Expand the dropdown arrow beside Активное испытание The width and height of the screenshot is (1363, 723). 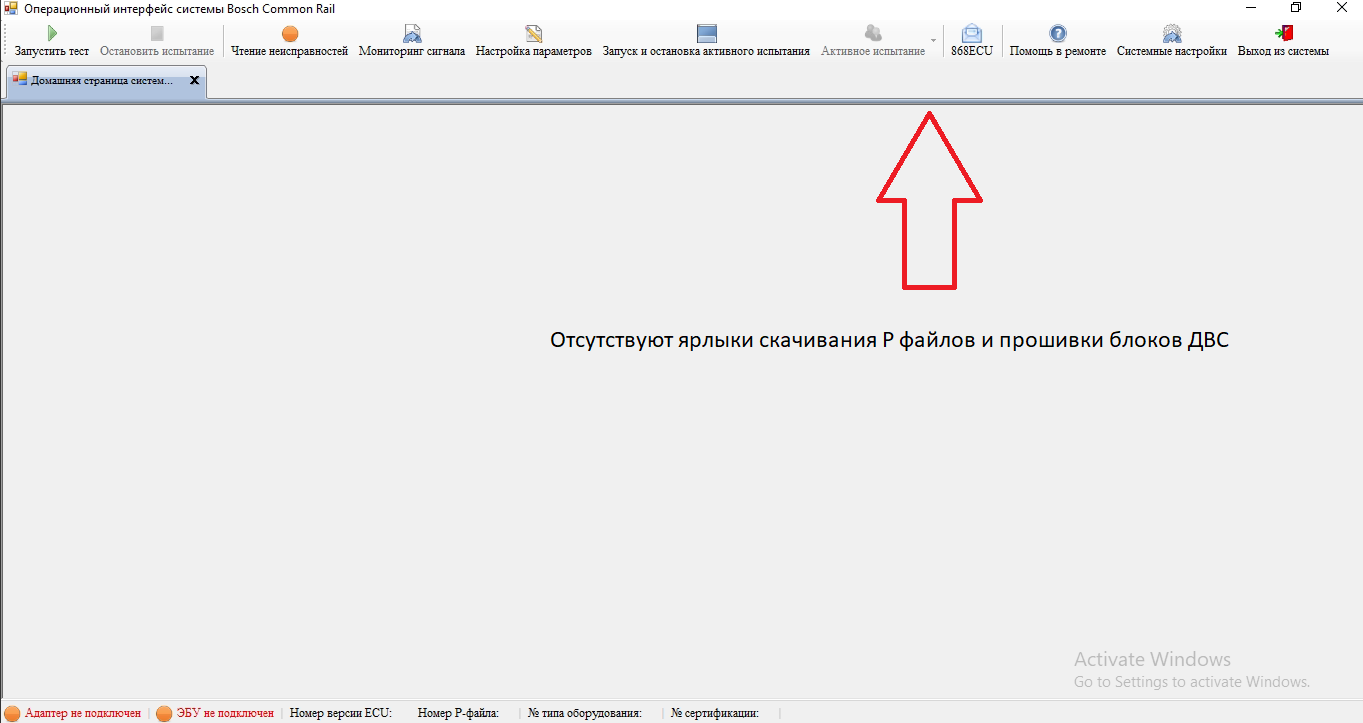click(x=934, y=41)
